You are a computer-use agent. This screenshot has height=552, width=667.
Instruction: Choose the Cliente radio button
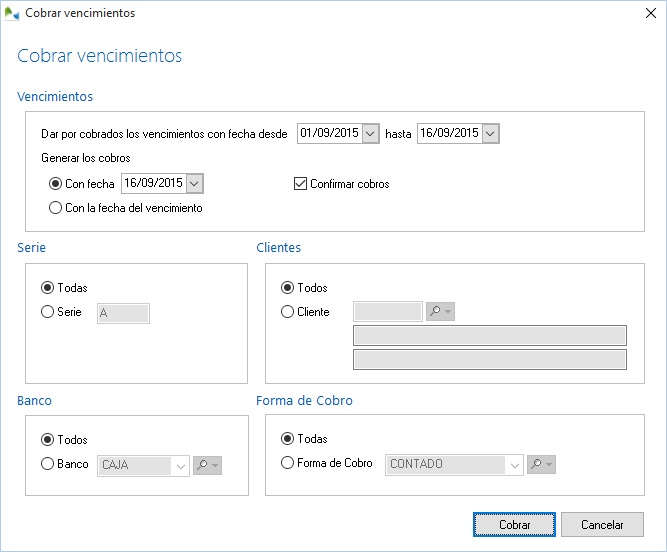tap(288, 312)
